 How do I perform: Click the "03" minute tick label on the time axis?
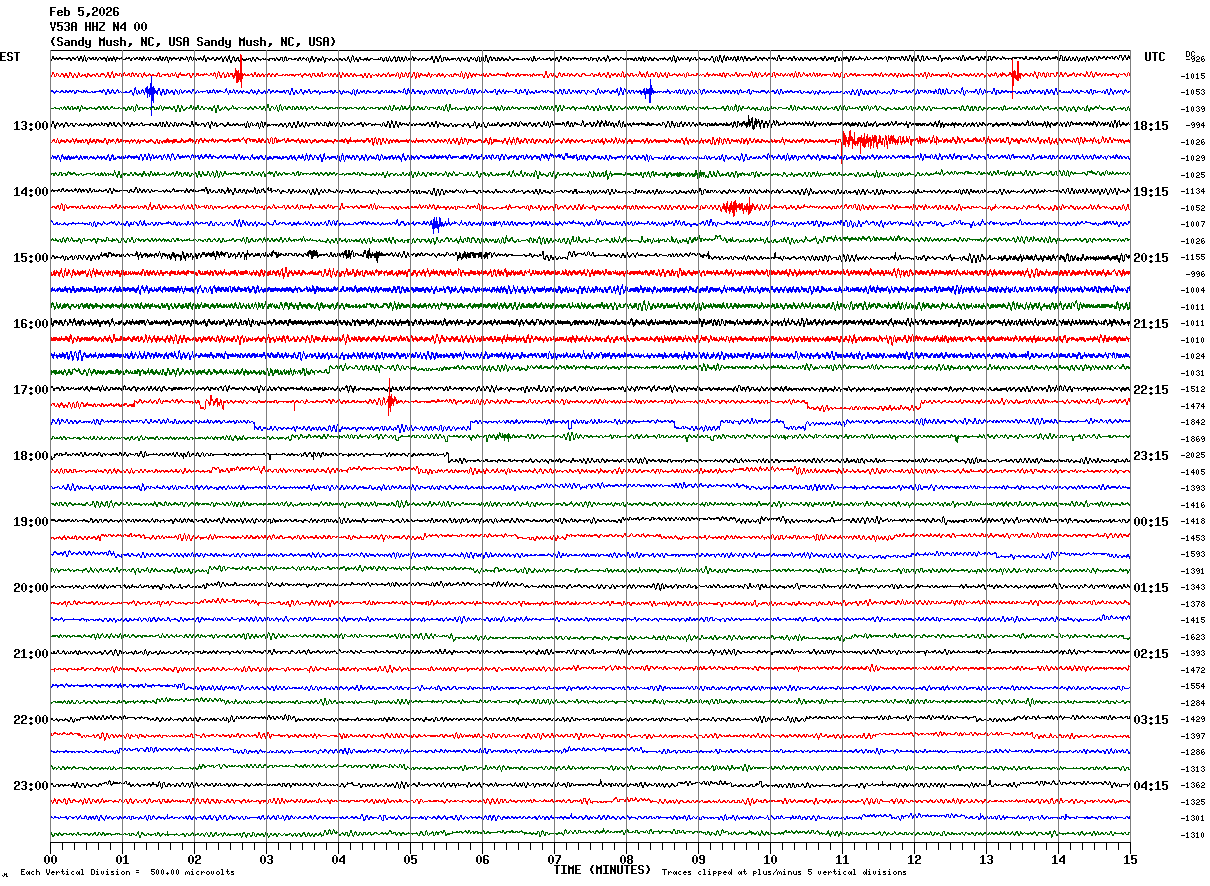coord(266,859)
